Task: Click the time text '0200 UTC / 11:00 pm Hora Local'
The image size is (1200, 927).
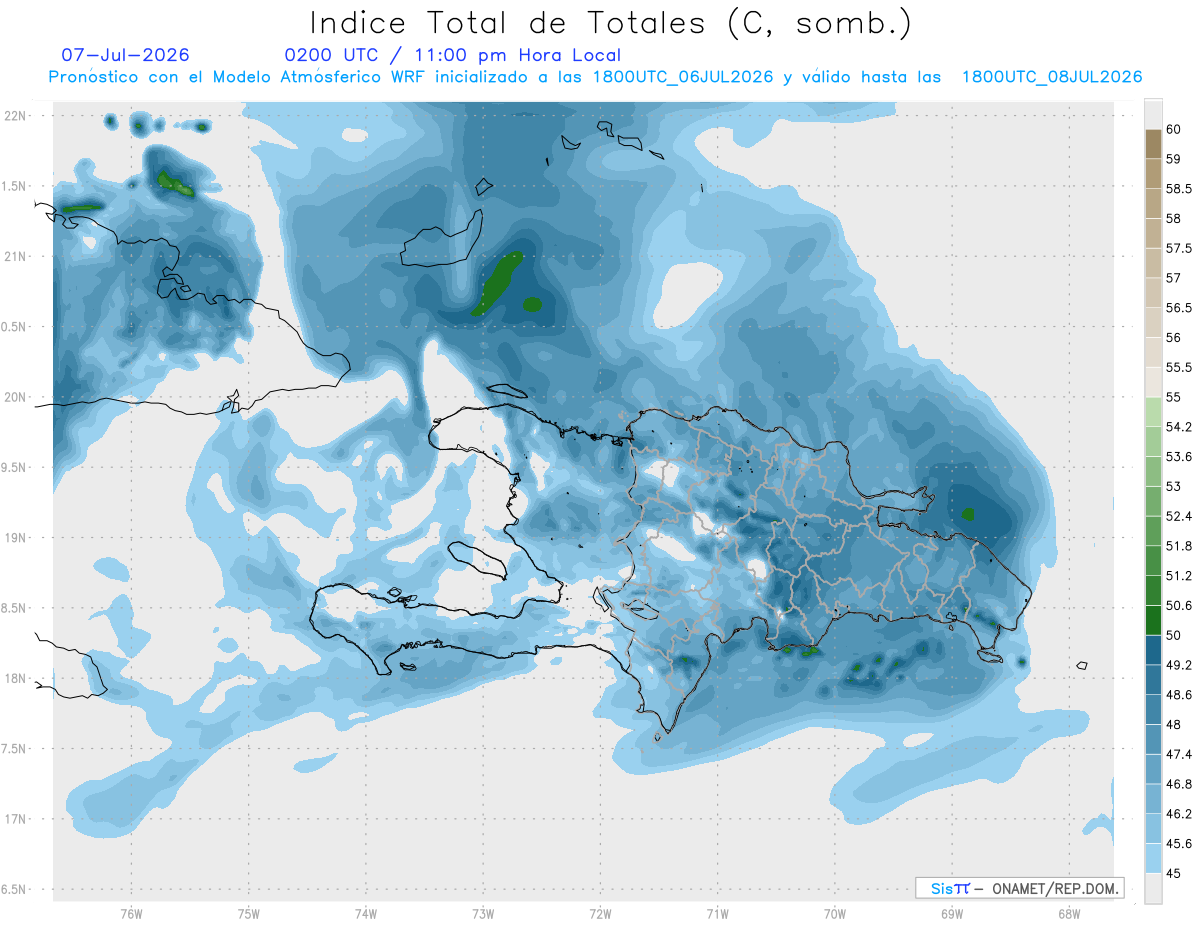Action: click(x=453, y=55)
